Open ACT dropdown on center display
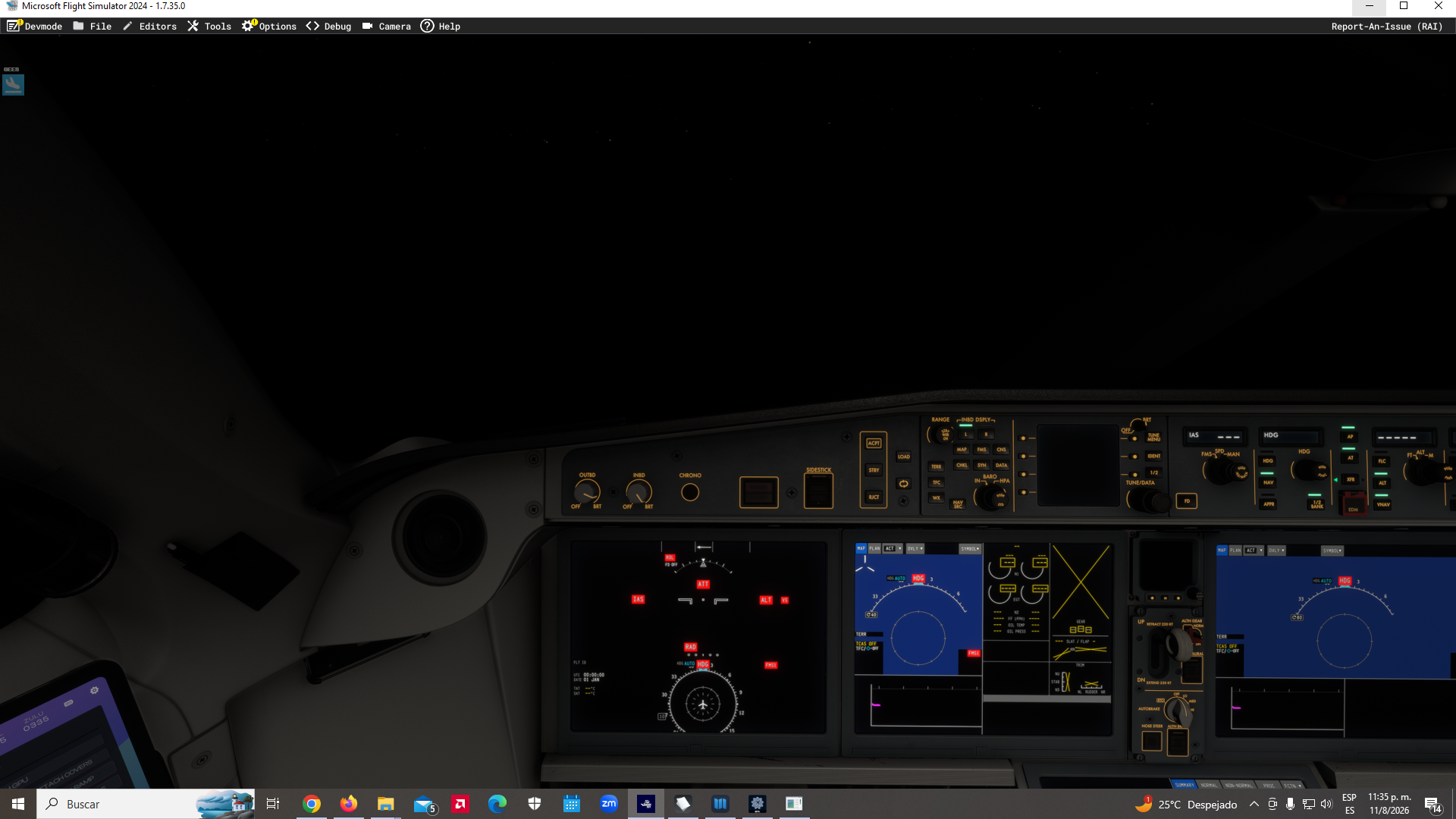 (x=893, y=548)
